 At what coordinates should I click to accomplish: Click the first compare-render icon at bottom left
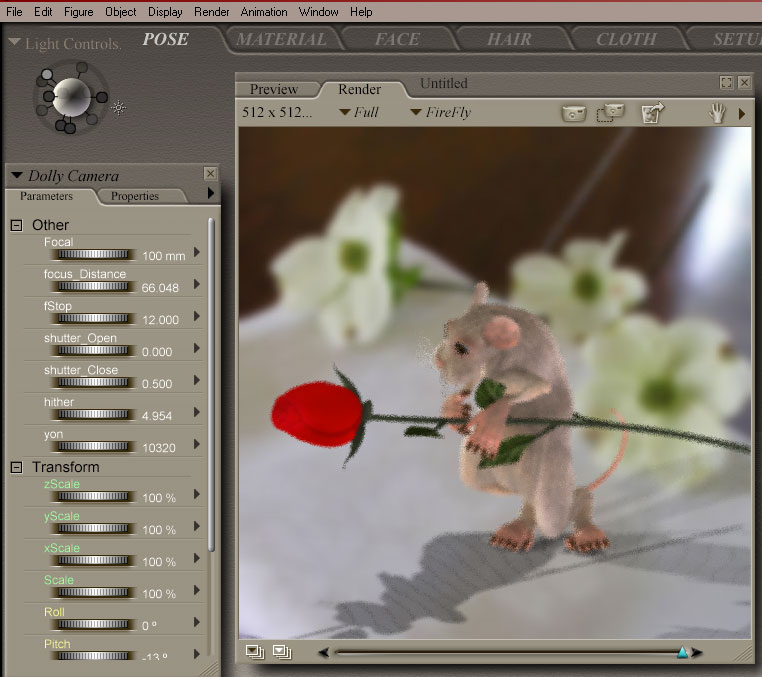(x=255, y=652)
